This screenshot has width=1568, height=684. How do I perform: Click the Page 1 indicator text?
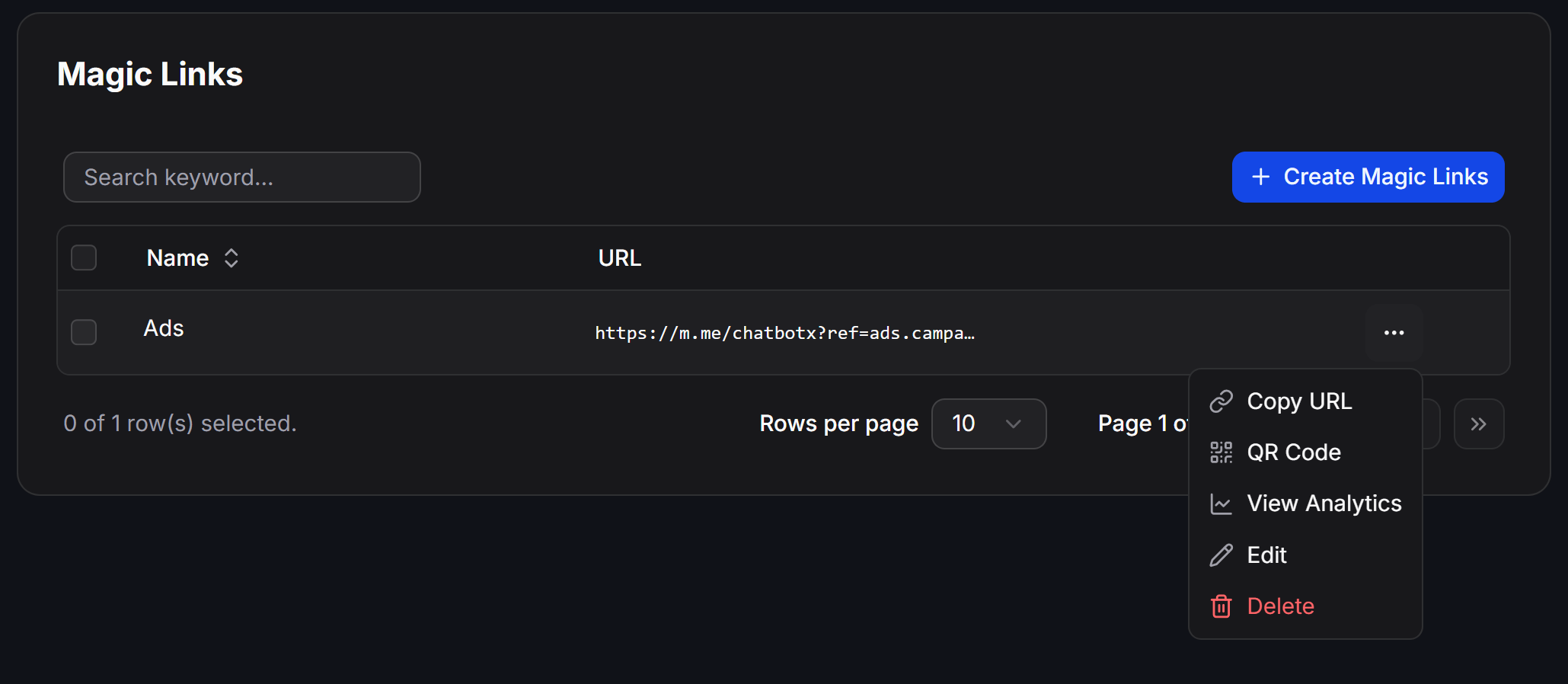pos(1142,424)
